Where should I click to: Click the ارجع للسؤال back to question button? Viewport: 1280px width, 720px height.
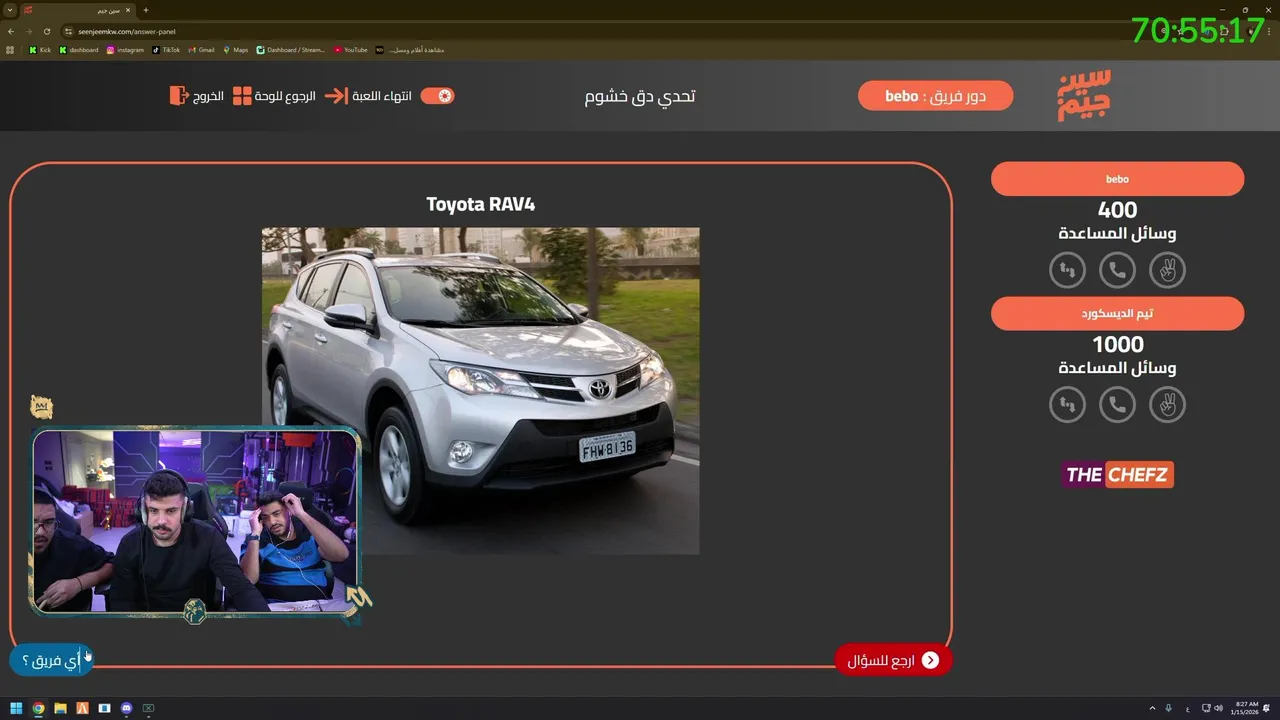[893, 660]
